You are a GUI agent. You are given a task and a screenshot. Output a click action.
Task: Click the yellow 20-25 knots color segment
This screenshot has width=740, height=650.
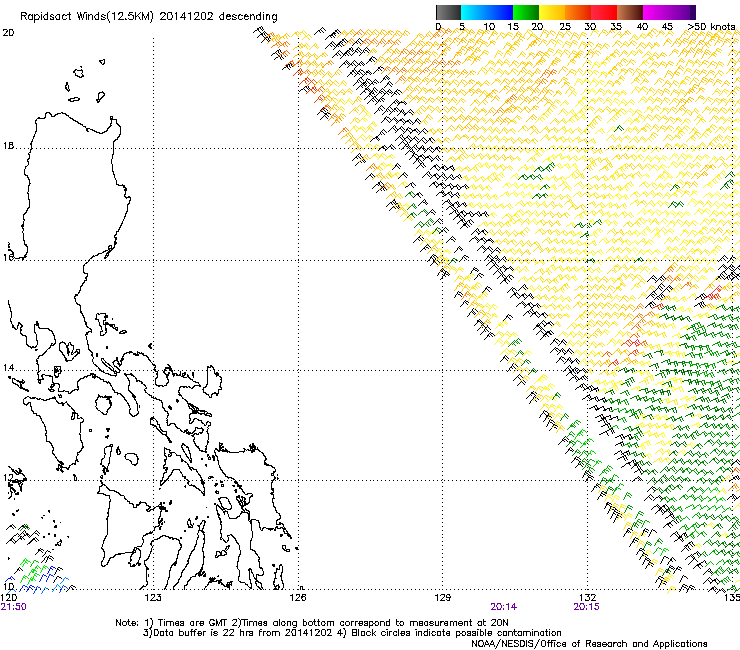point(552,12)
